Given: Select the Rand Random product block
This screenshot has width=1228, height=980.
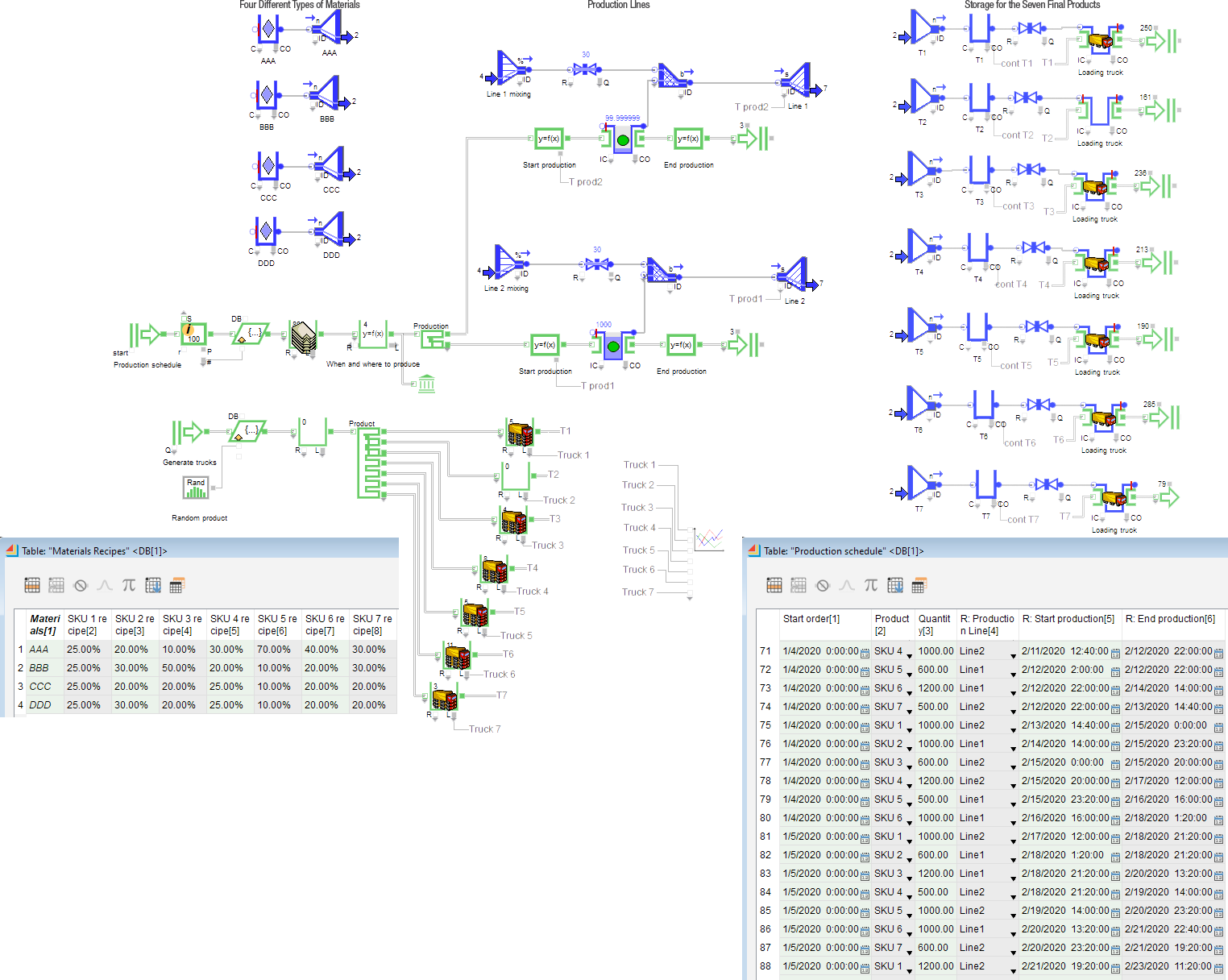Looking at the screenshot, I should (196, 488).
